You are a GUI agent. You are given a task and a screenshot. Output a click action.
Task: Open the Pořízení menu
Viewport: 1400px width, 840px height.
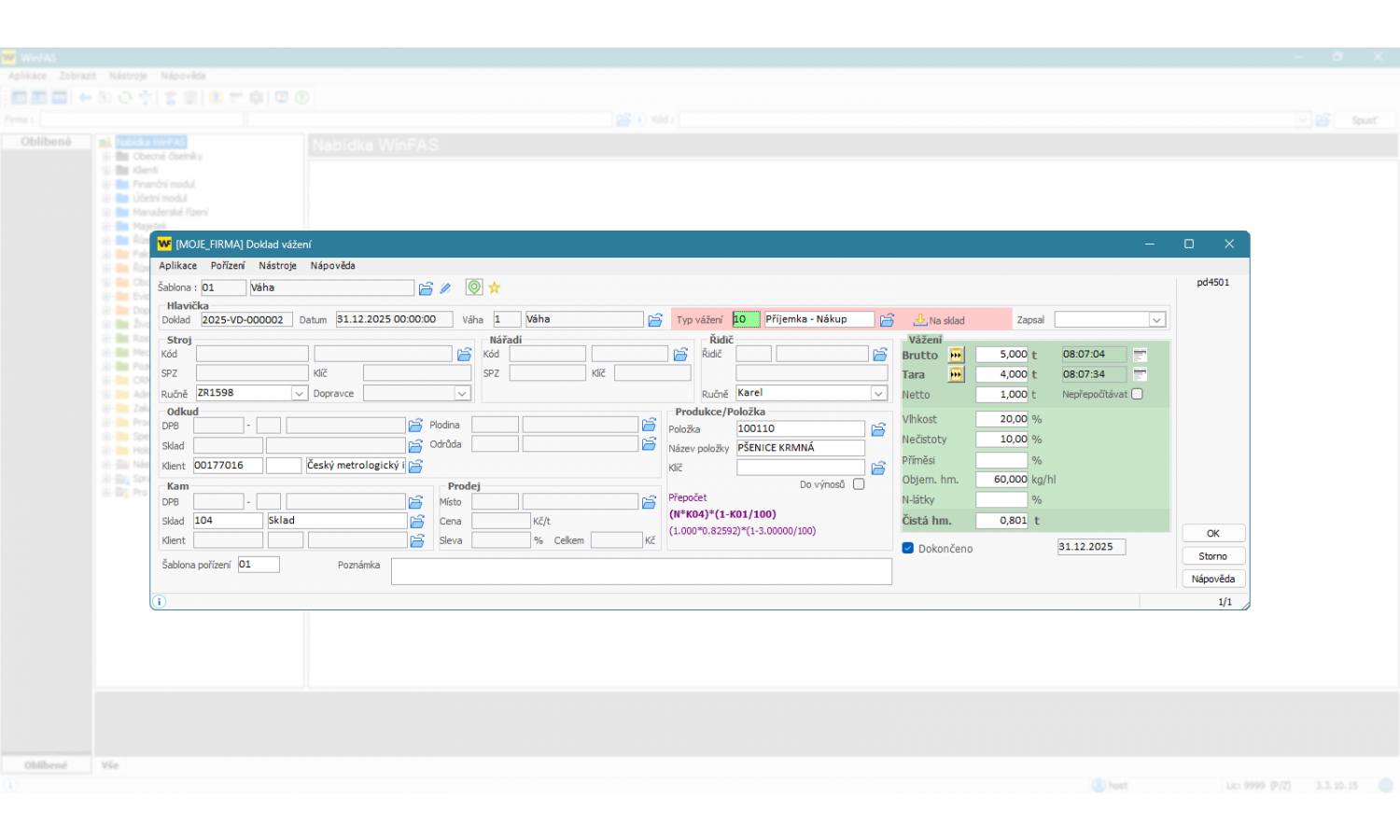coord(228,266)
